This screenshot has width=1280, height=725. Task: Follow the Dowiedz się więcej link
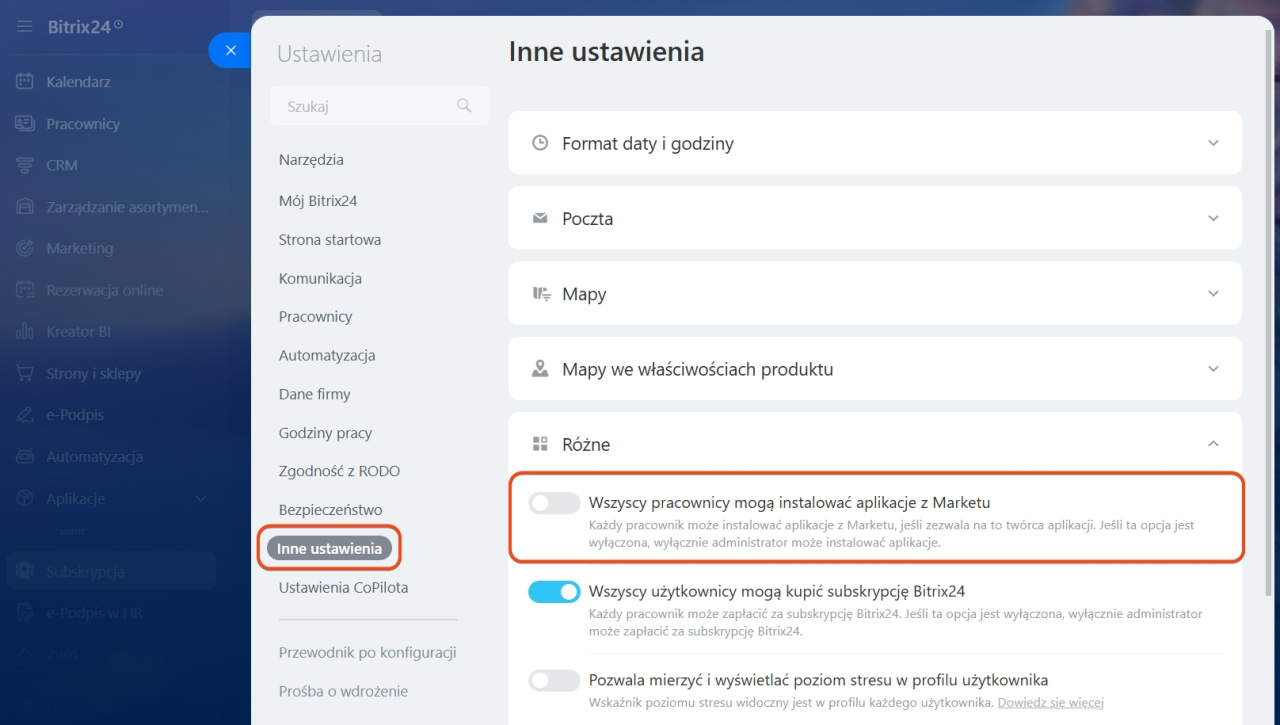pyautogui.click(x=1050, y=703)
